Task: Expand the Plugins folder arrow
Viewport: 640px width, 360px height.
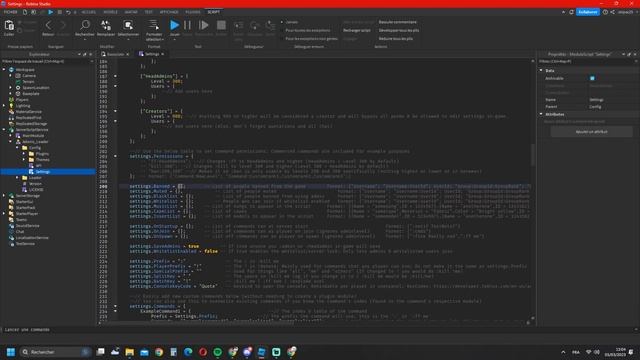Action: 24,153
